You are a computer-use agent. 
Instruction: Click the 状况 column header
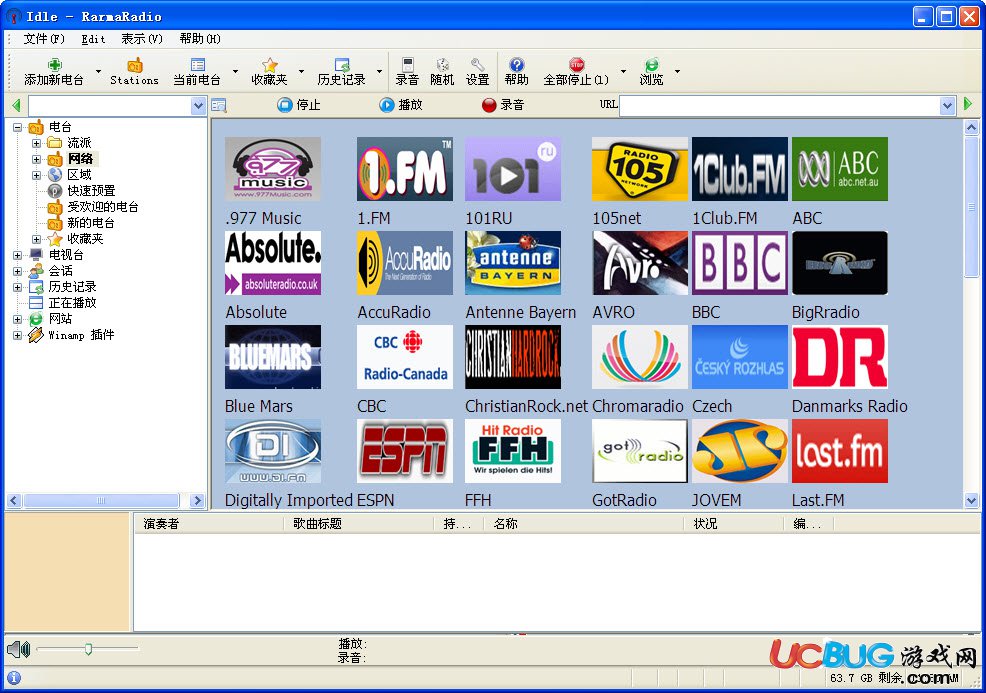pyautogui.click(x=734, y=524)
